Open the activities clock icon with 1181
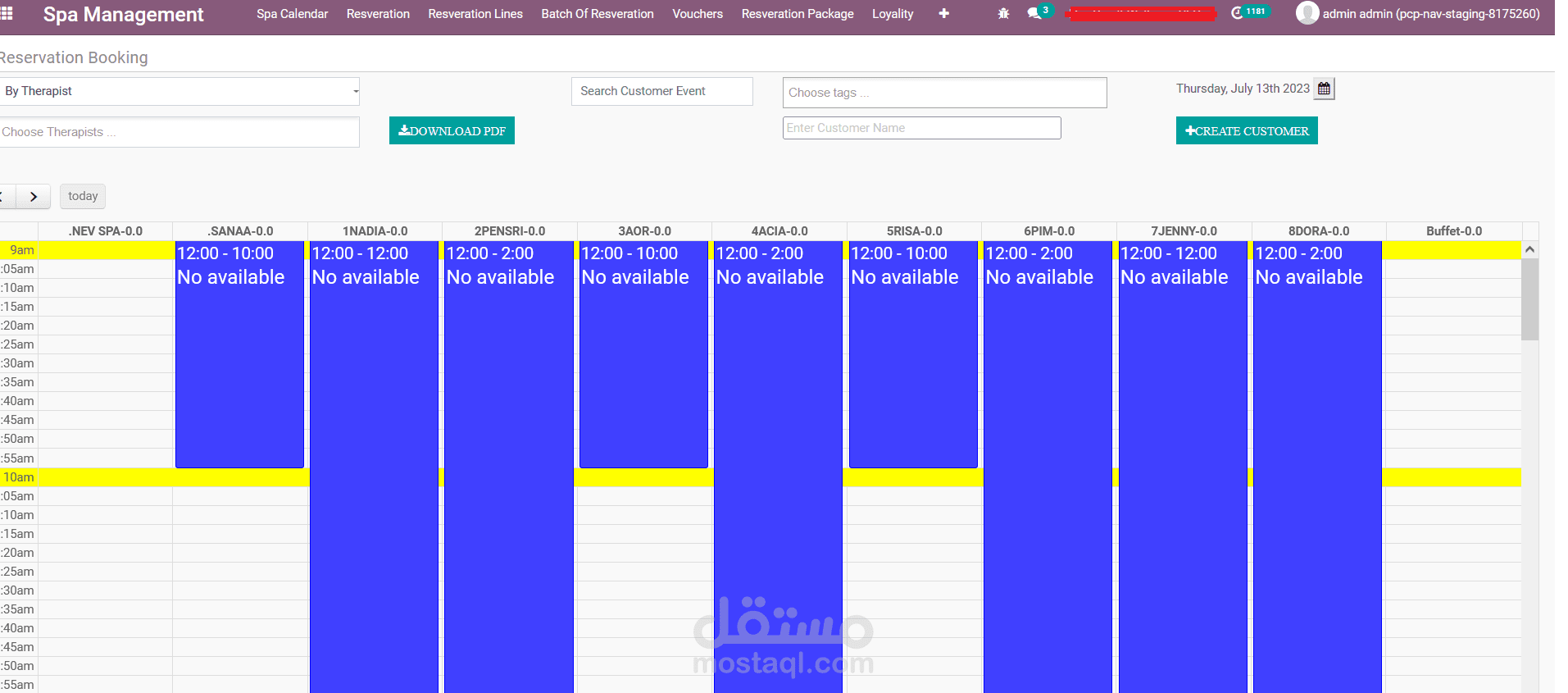The image size is (1568, 693). 1238,13
